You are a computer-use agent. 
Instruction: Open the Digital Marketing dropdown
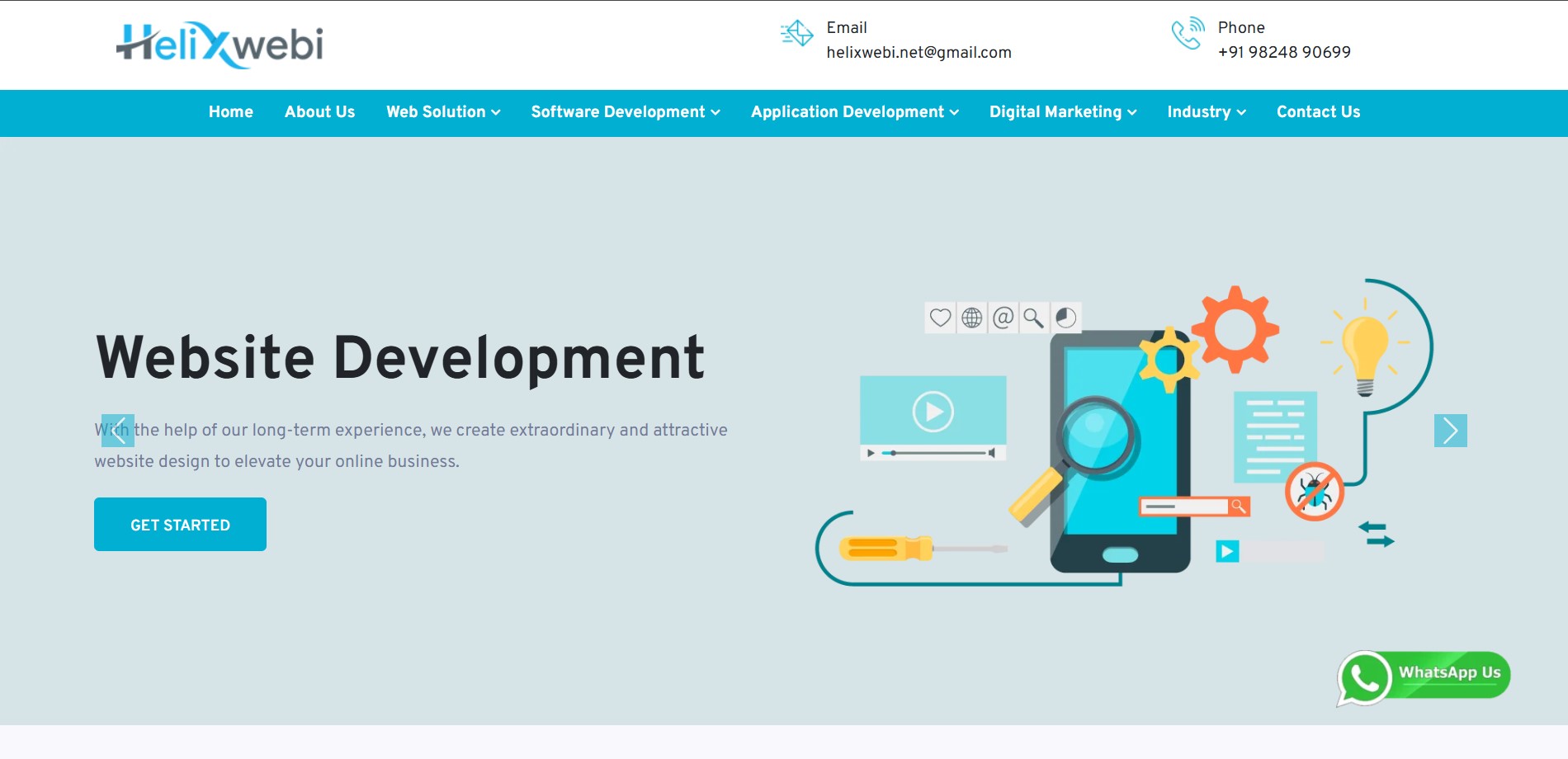click(x=1063, y=112)
